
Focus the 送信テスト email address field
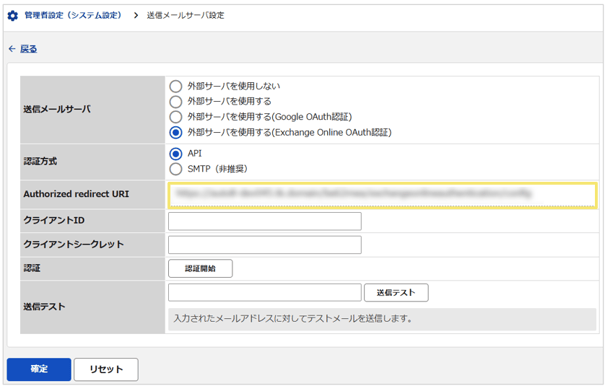265,292
